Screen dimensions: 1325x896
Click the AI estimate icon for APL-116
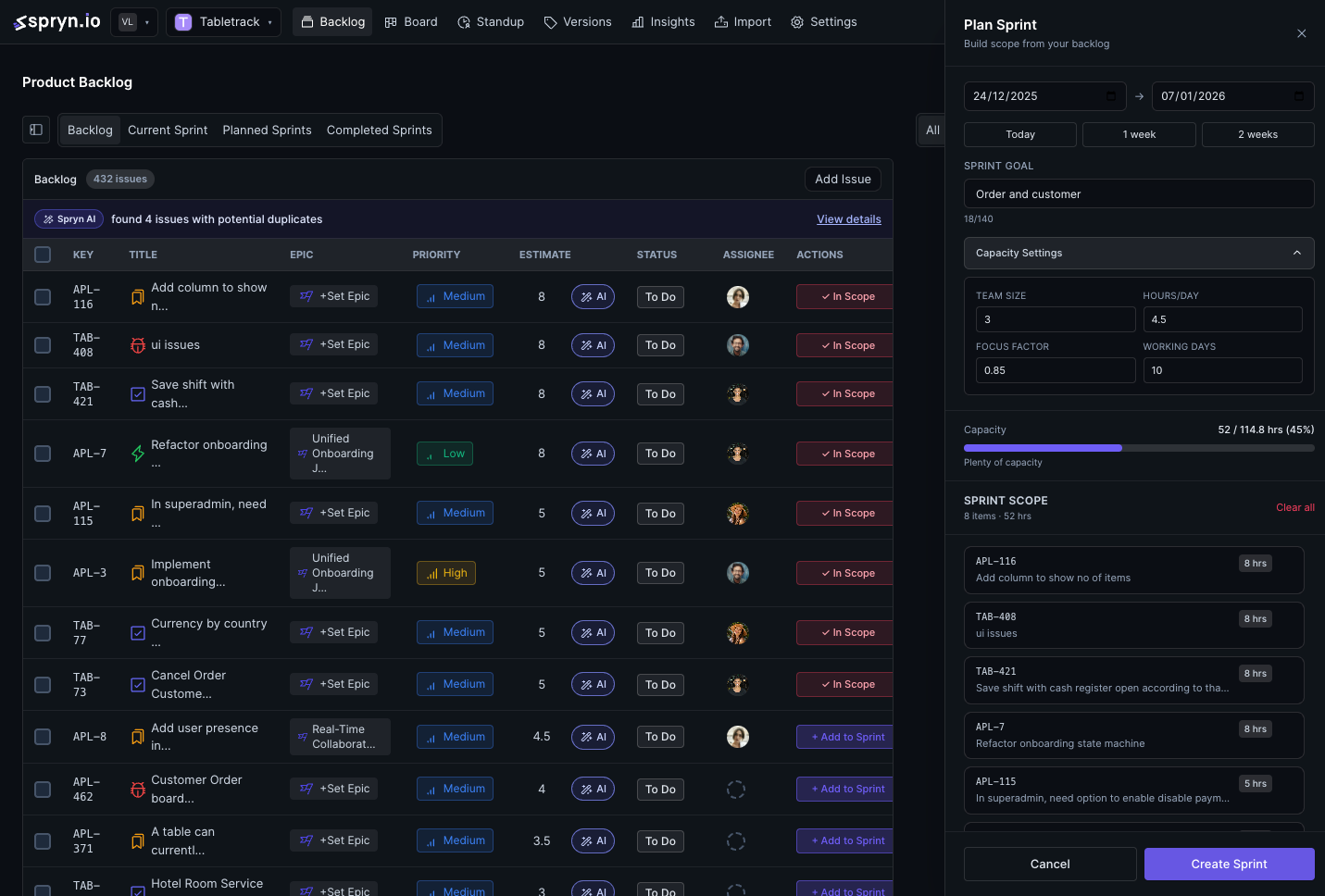point(593,296)
